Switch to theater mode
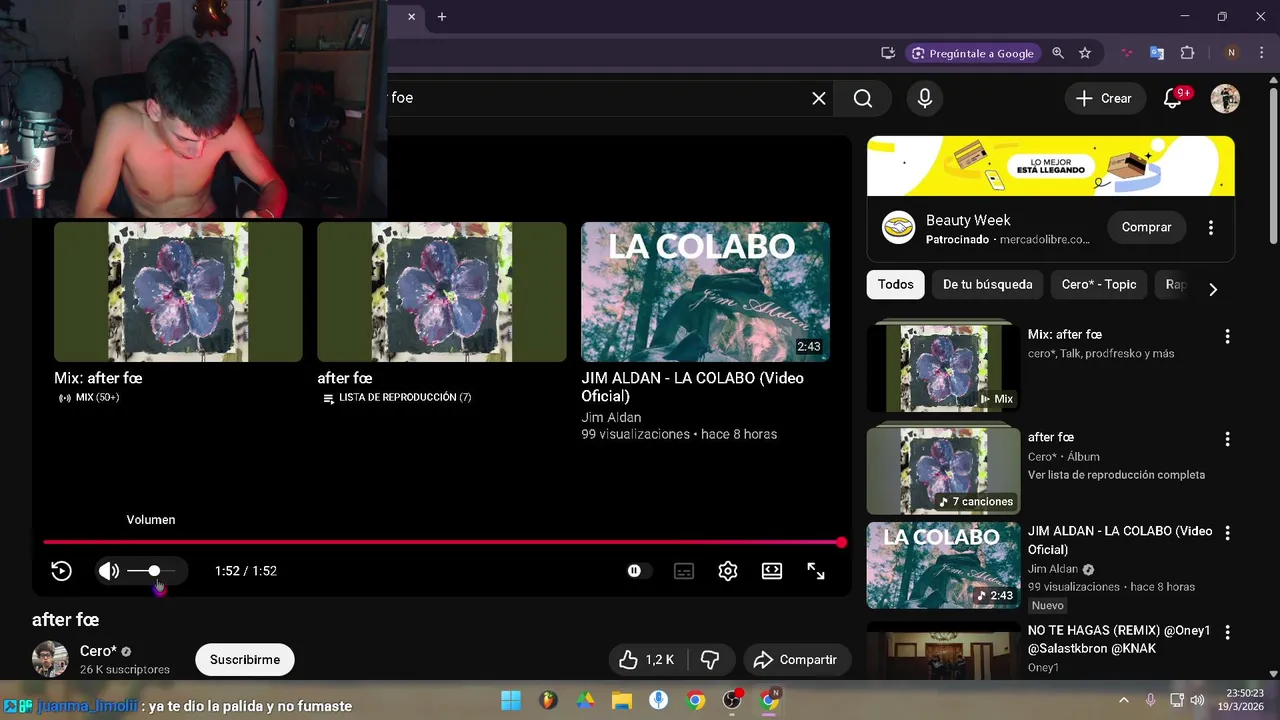The image size is (1280, 720). point(772,571)
